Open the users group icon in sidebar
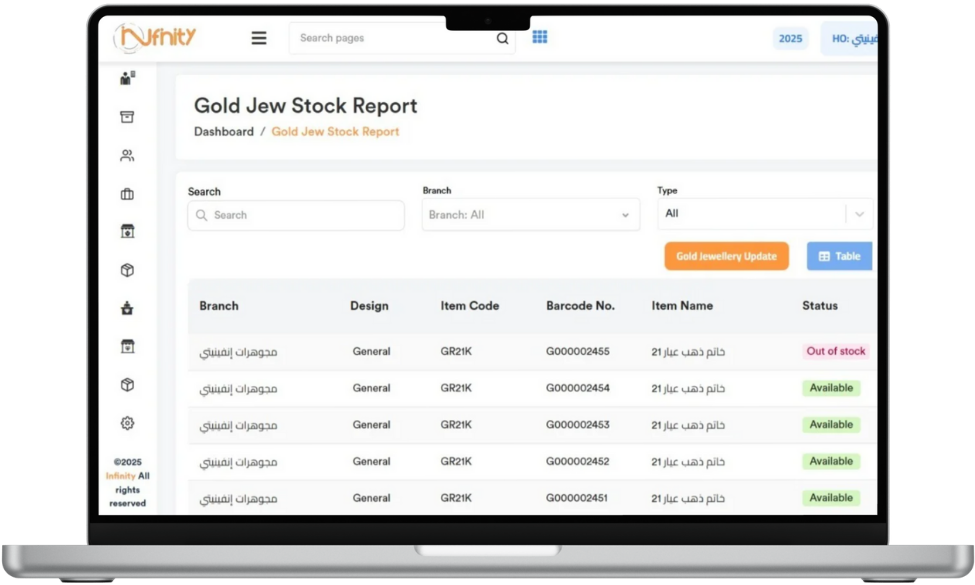Screen dimensions: 975x585 [127, 156]
